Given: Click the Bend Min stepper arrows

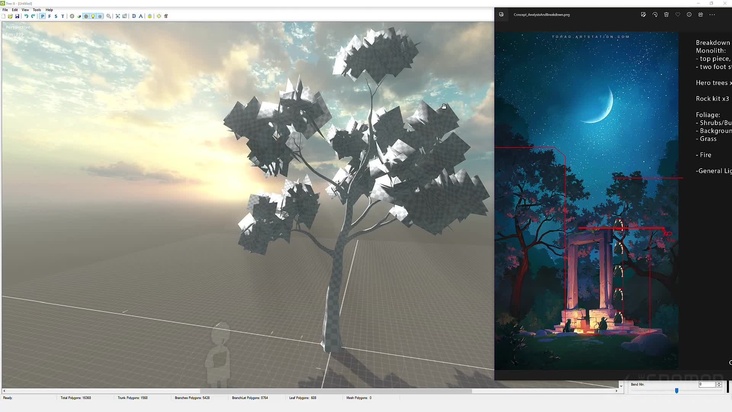Looking at the screenshot, I should click(719, 384).
